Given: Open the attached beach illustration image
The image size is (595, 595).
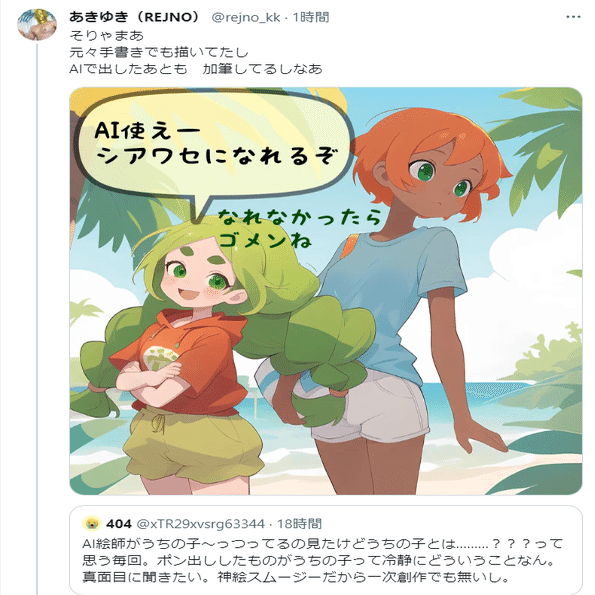Looking at the screenshot, I should (x=326, y=291).
